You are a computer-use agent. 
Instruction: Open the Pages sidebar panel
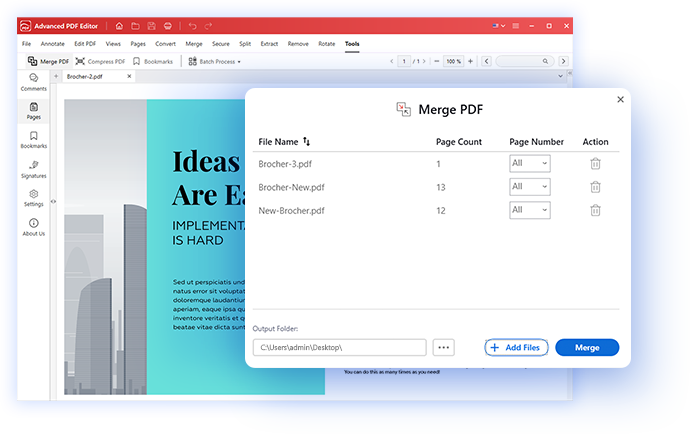[x=33, y=111]
